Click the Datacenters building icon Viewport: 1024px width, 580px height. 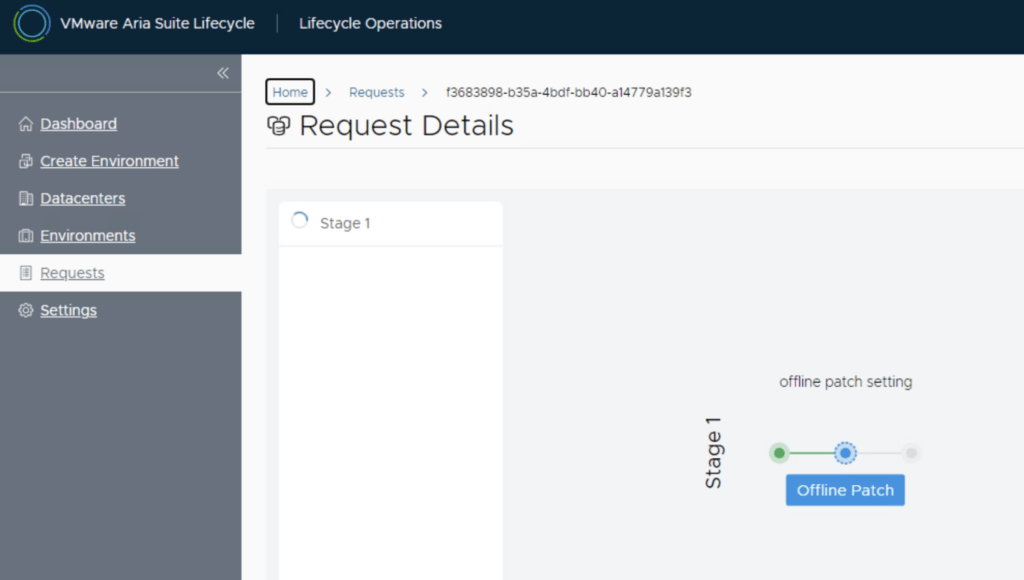[26, 199]
